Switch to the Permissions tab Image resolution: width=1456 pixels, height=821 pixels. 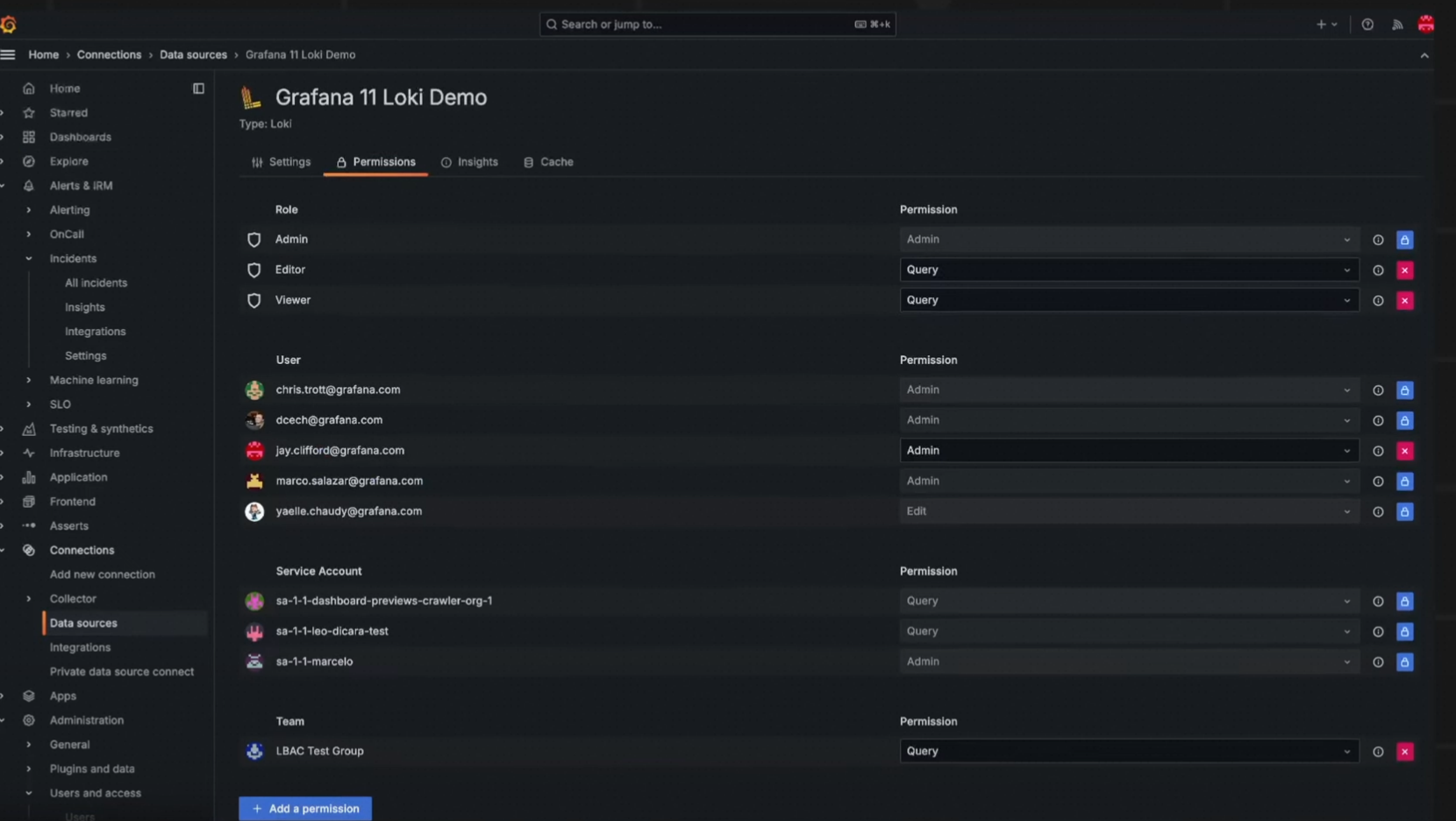coord(375,162)
